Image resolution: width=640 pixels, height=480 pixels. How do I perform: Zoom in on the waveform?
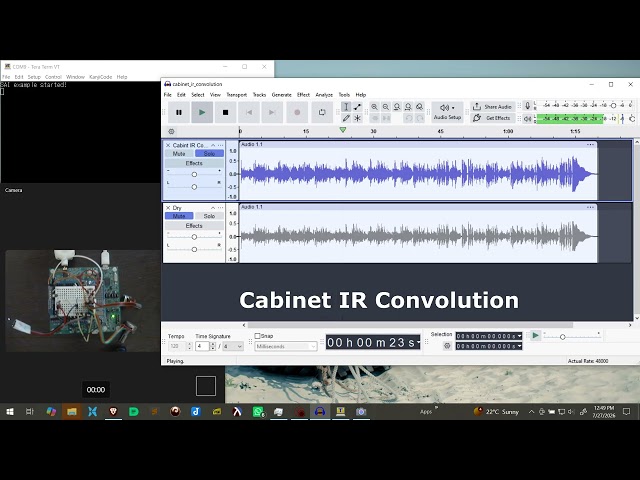tap(374, 107)
